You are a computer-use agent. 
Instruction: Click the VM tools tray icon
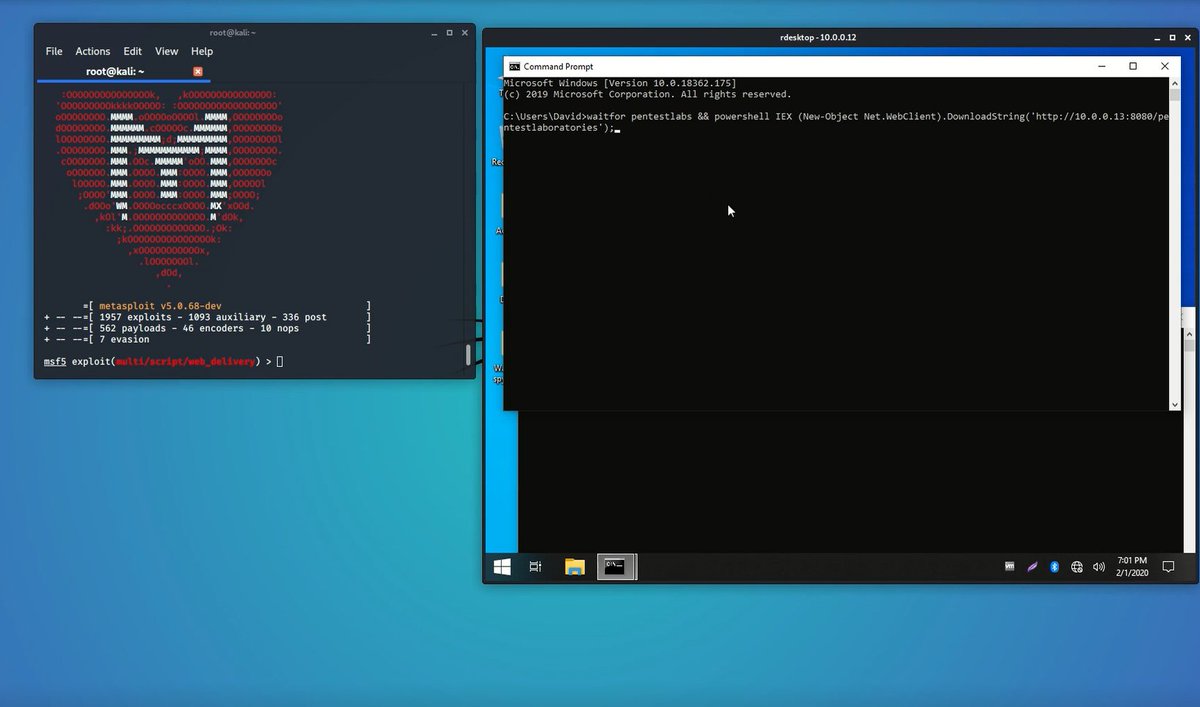[x=1010, y=567]
